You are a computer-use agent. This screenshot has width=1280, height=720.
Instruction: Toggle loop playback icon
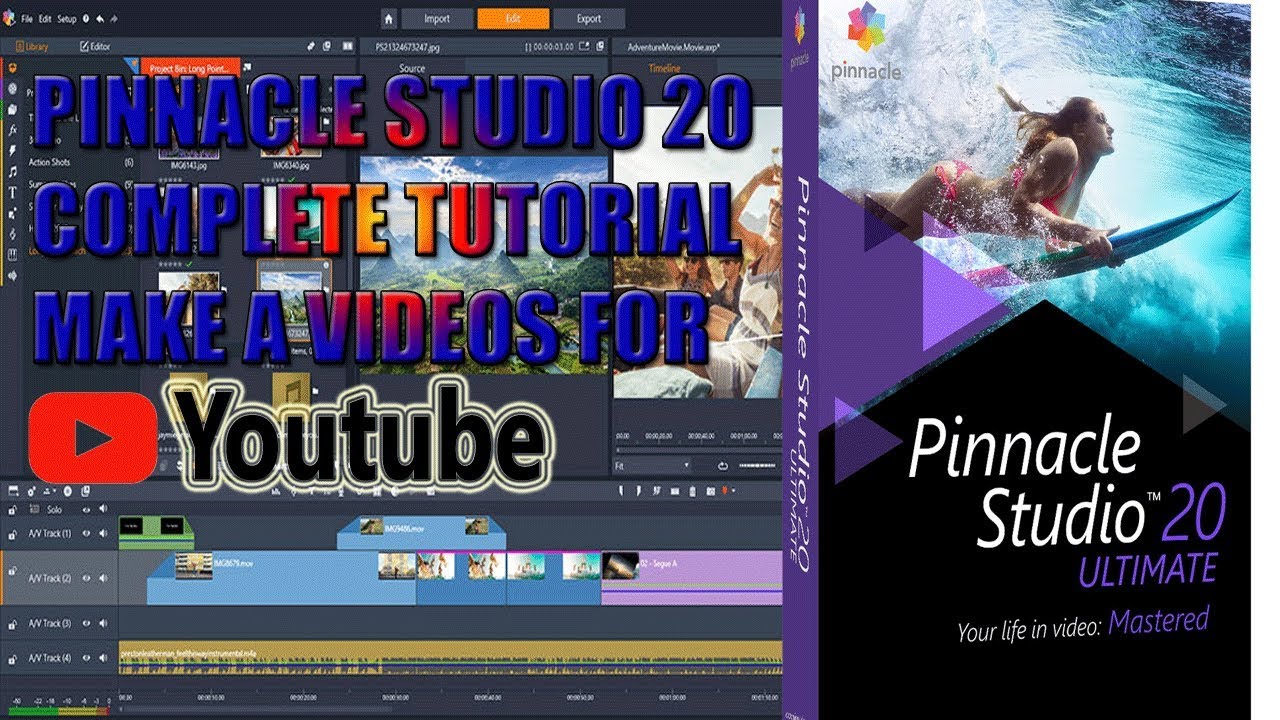coord(723,466)
